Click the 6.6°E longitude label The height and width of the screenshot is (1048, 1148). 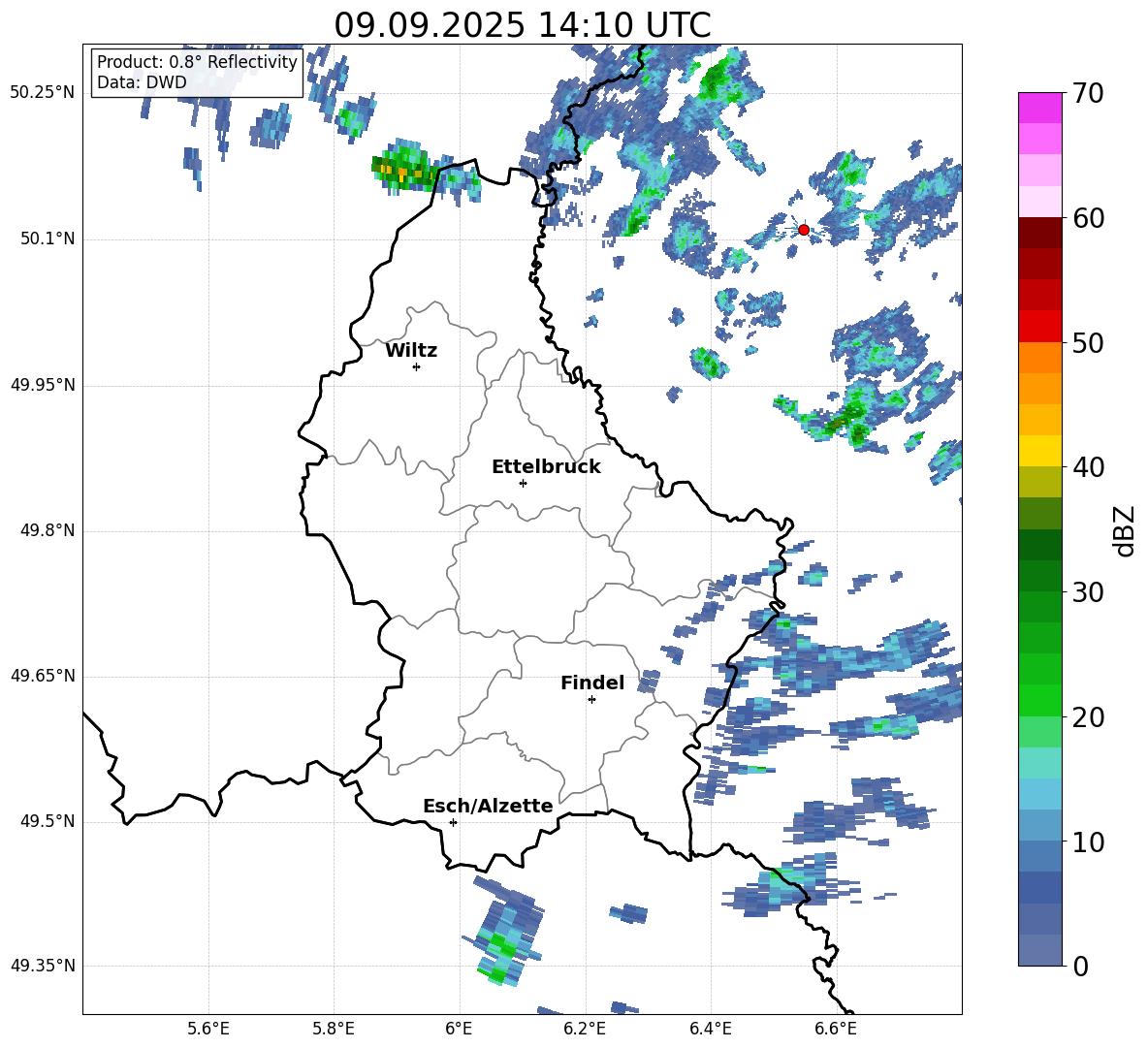(836, 1029)
